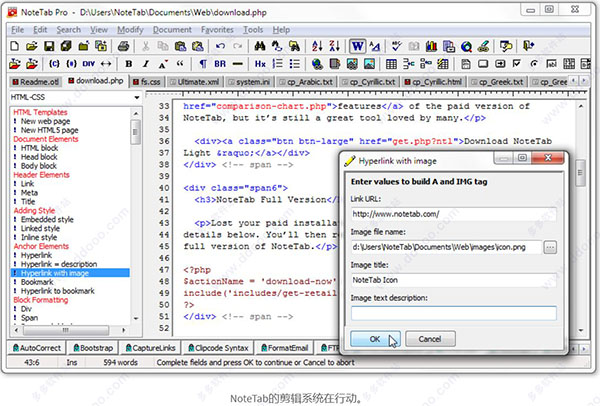Print the document with the printer icon
This screenshot has height=406, width=600.
point(123,46)
